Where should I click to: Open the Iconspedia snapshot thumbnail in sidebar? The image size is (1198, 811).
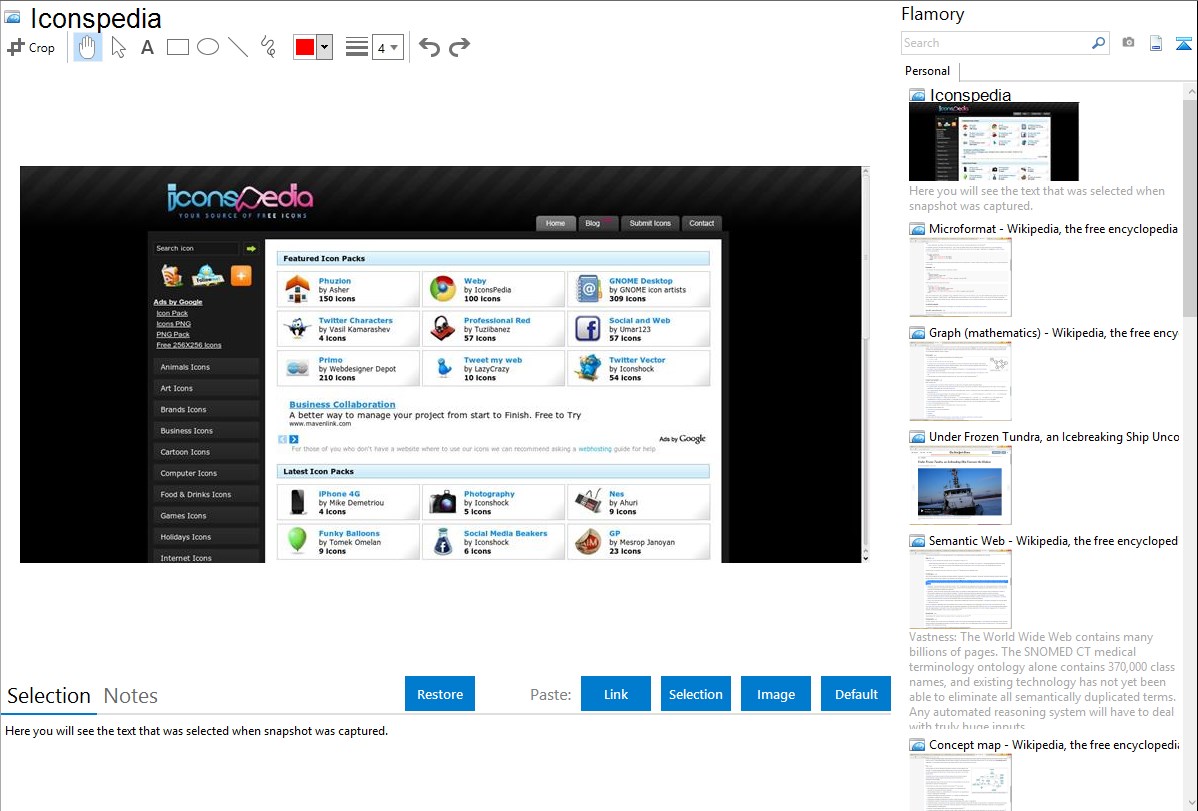pyautogui.click(x=994, y=141)
